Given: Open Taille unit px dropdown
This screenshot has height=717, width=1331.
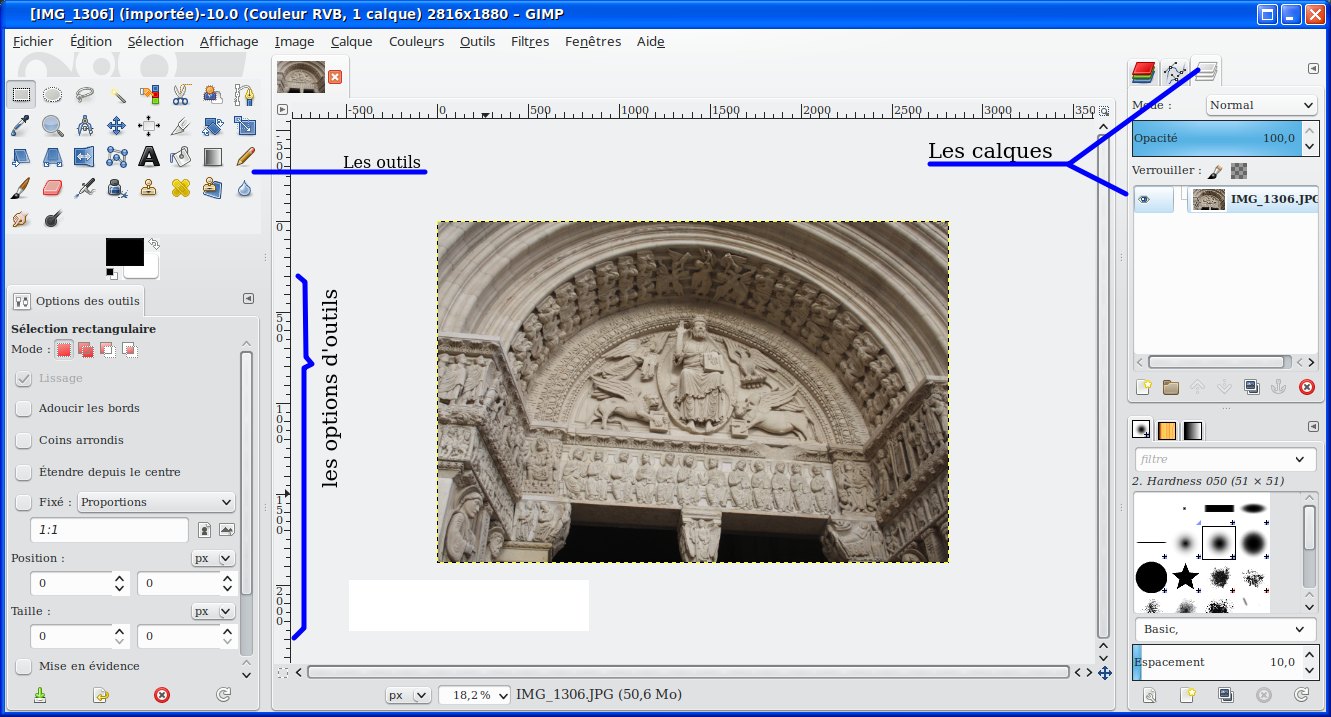Looking at the screenshot, I should [x=213, y=610].
